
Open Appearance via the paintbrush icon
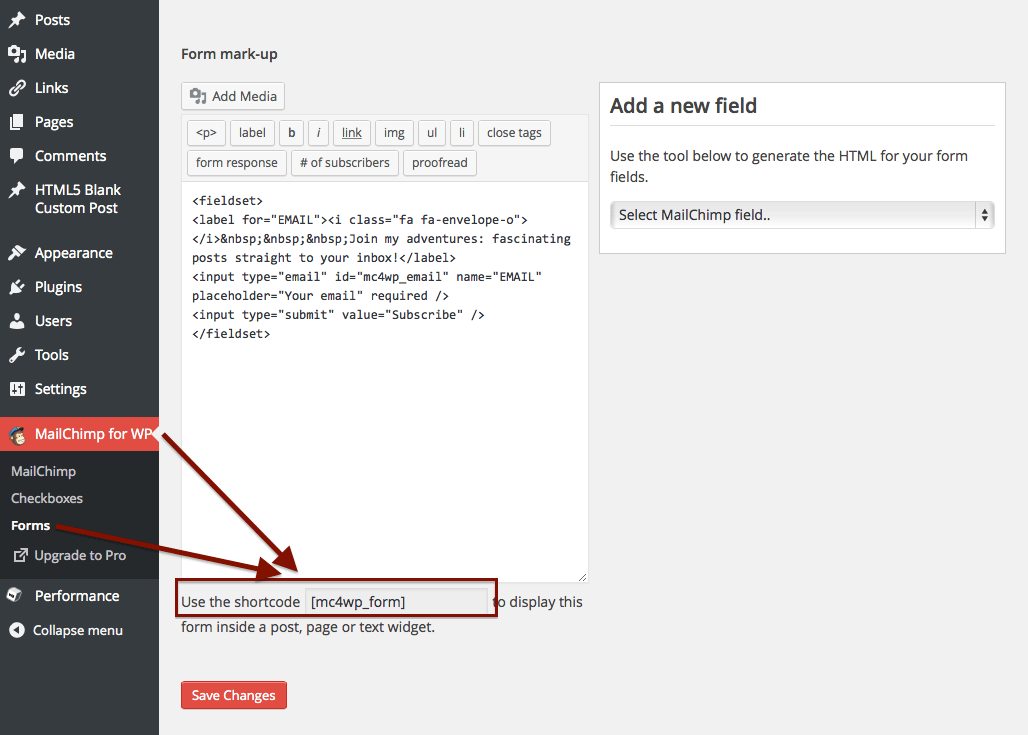17,253
